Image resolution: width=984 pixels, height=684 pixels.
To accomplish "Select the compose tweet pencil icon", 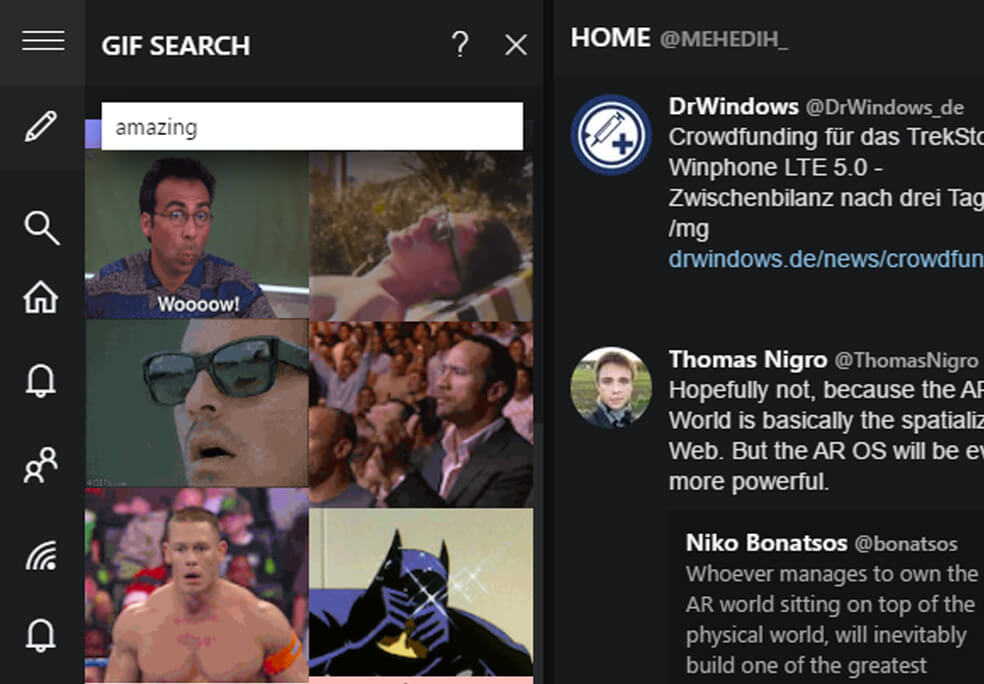I will tap(41, 127).
